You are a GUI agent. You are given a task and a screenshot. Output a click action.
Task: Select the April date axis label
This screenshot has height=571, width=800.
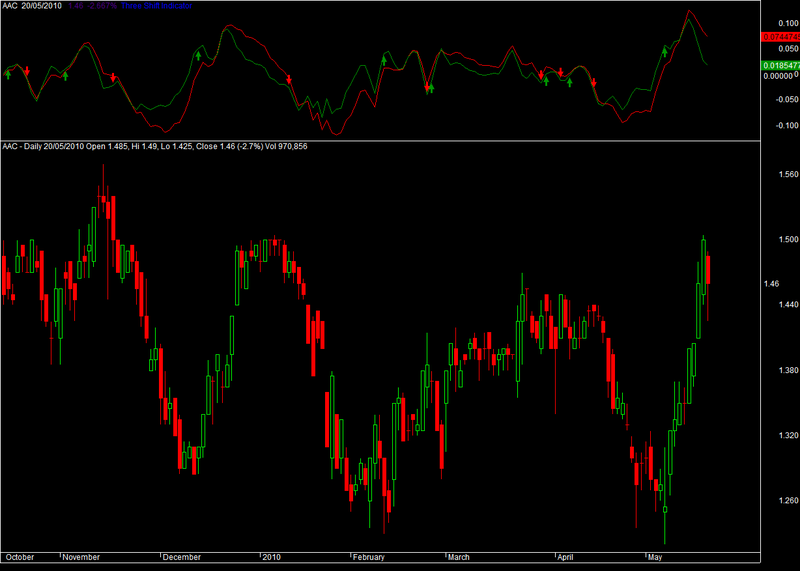[x=565, y=557]
